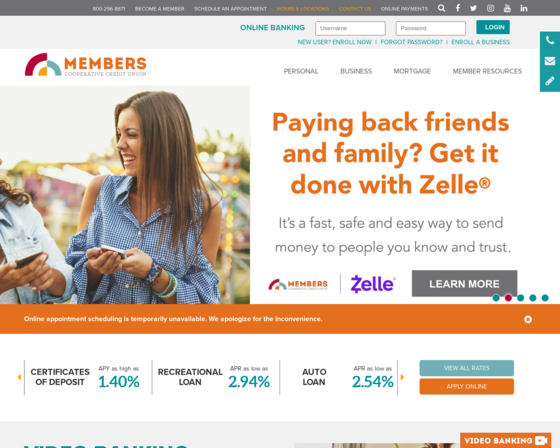Click the pencil icon on side tab

(x=550, y=81)
